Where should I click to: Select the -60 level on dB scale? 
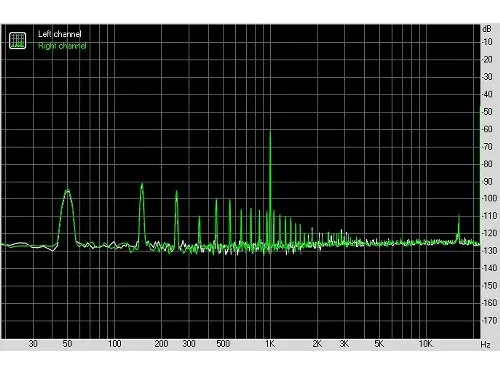(487, 129)
